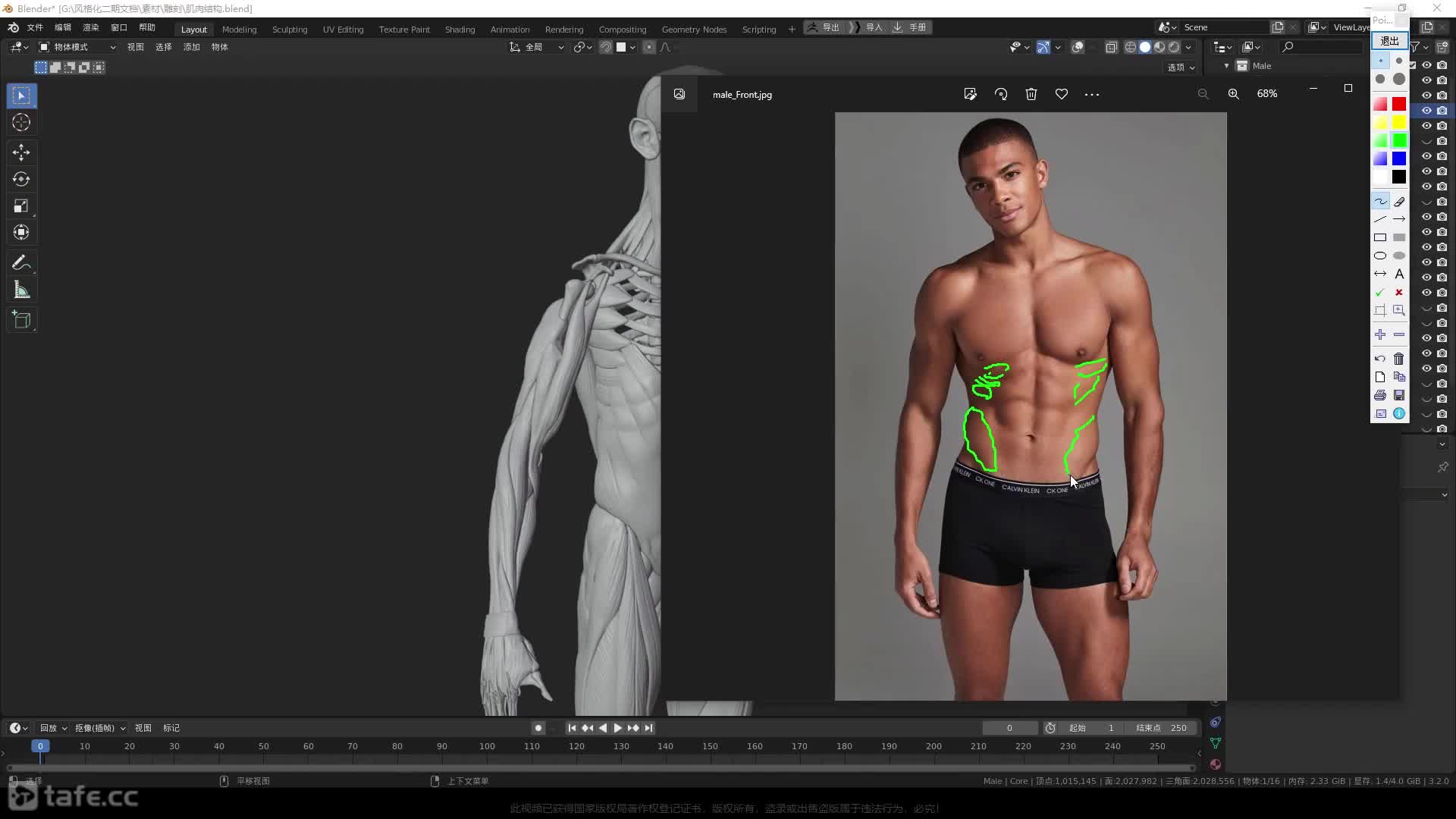
Task: Switch to the Shading workspace tab
Action: [460, 29]
